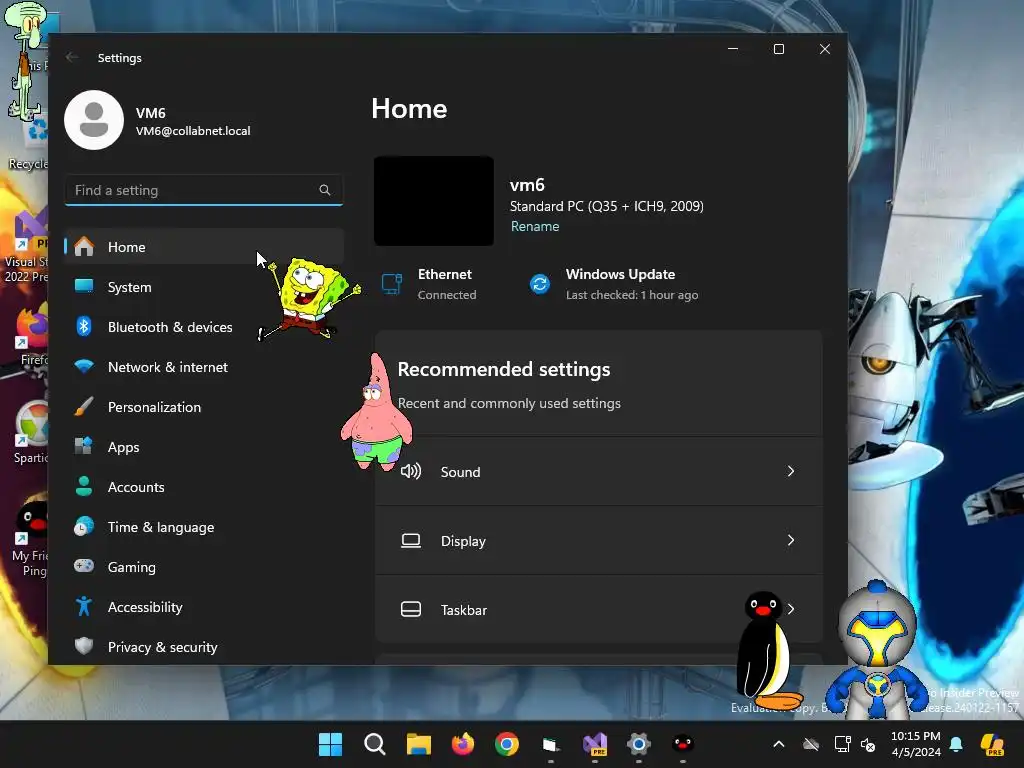Screen dimensions: 1024x768
Task: Open the notification bell
Action: (x=956, y=744)
